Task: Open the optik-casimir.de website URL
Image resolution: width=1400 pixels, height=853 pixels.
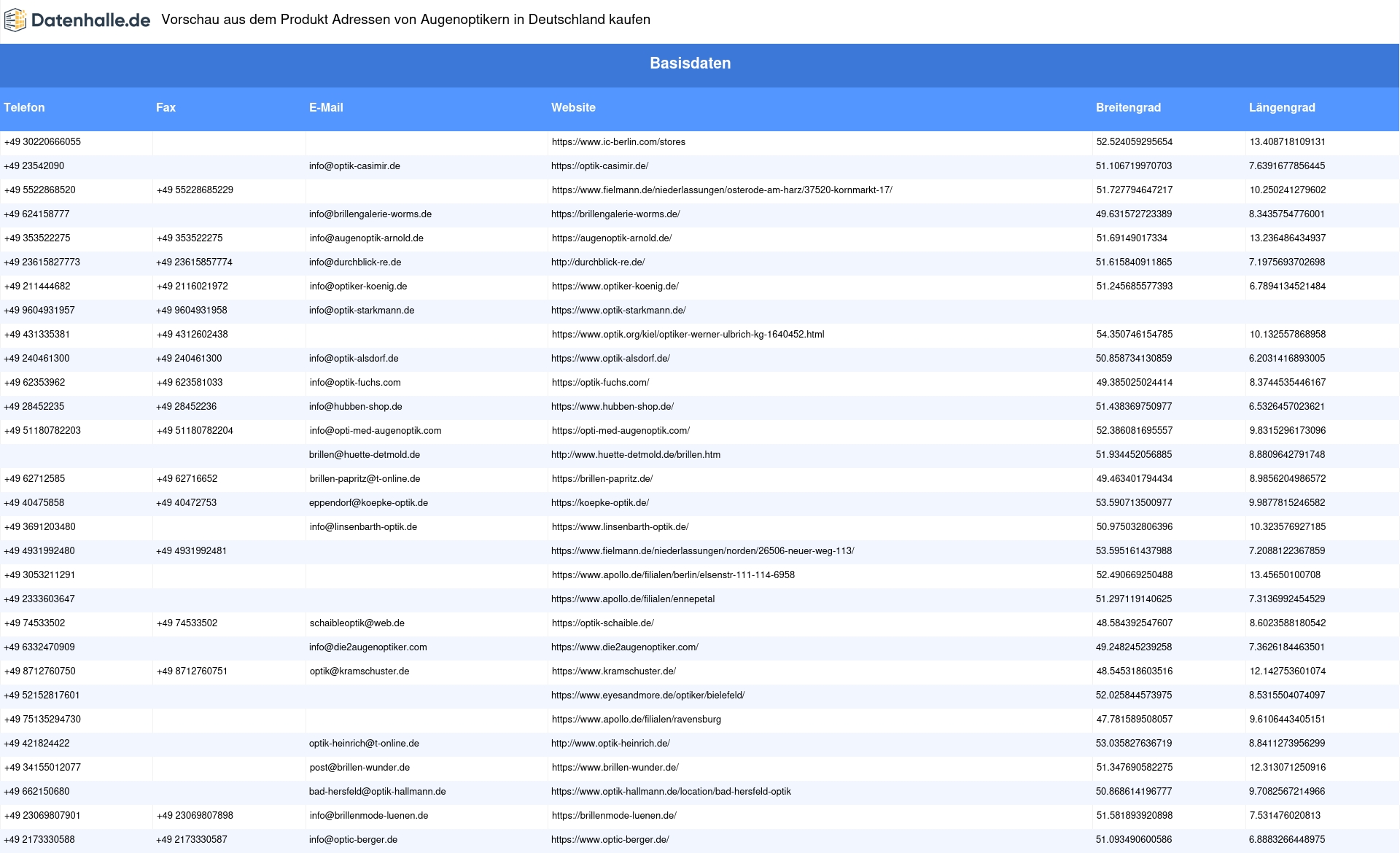Action: coord(599,166)
